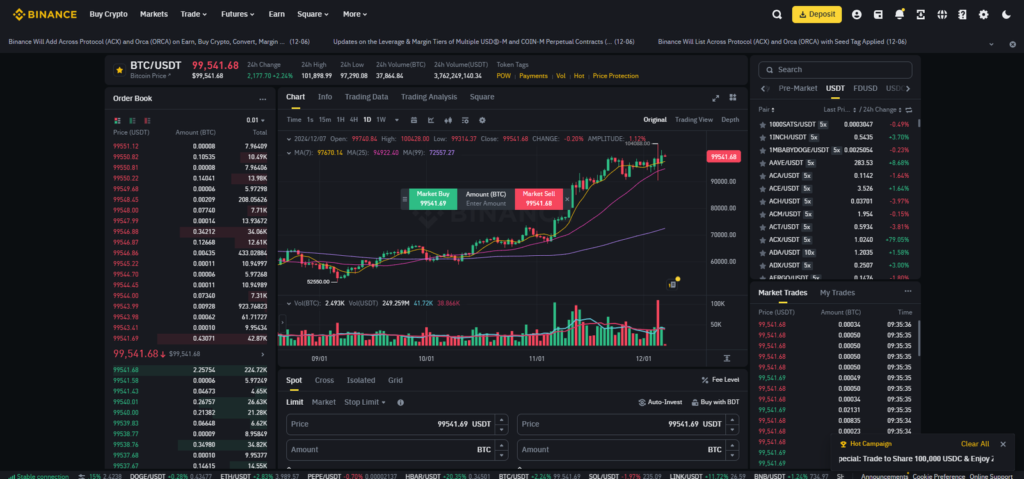Viewport: 1024px width, 479px height.
Task: Increase the buy Price with up stepper
Action: (x=502, y=420)
